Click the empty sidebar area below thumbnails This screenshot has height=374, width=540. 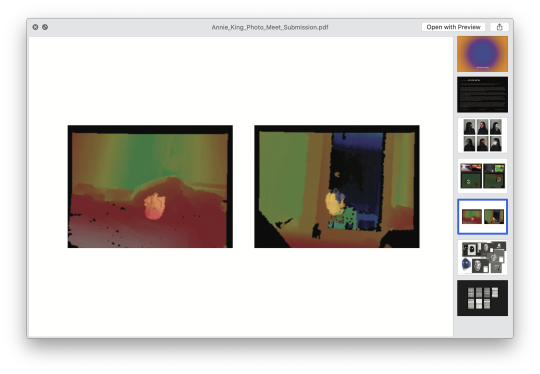point(482,326)
